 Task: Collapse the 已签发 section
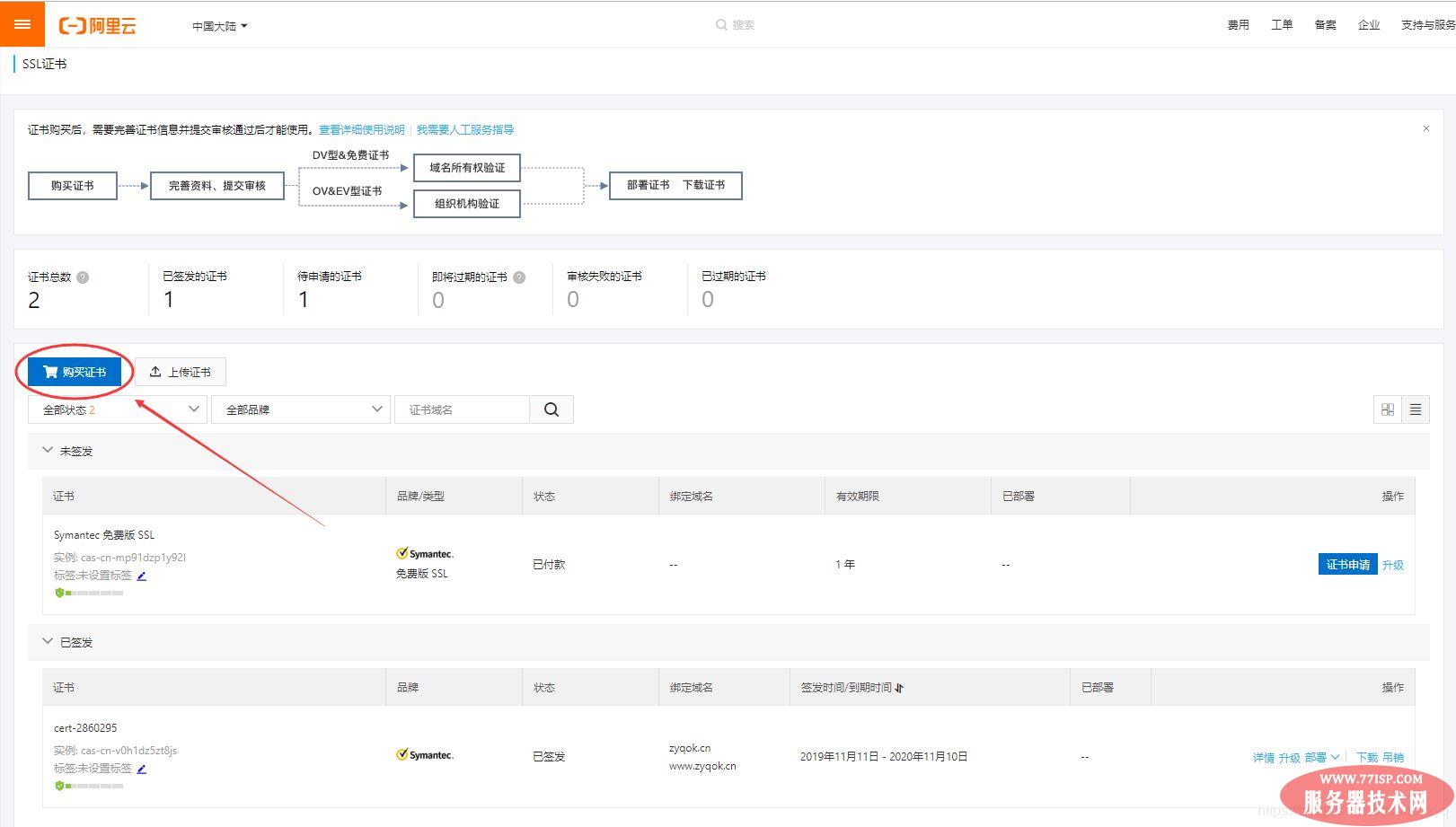coord(48,642)
